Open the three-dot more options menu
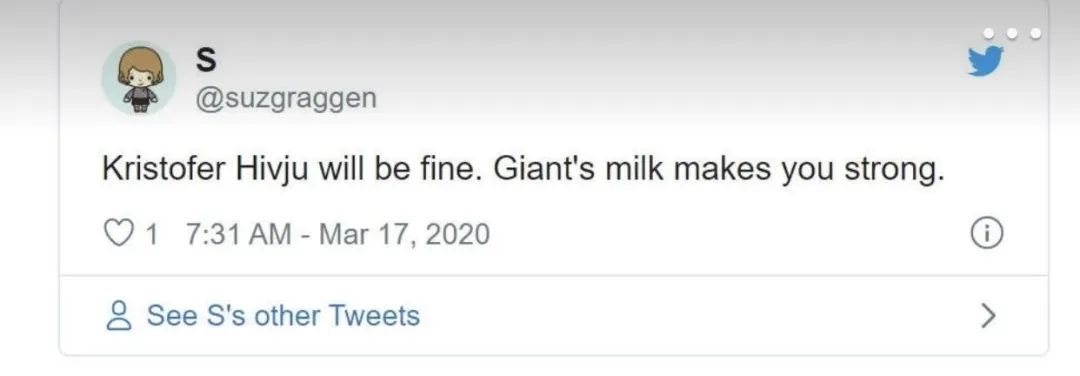Viewport: 1080px width, 376px height. (x=1012, y=33)
